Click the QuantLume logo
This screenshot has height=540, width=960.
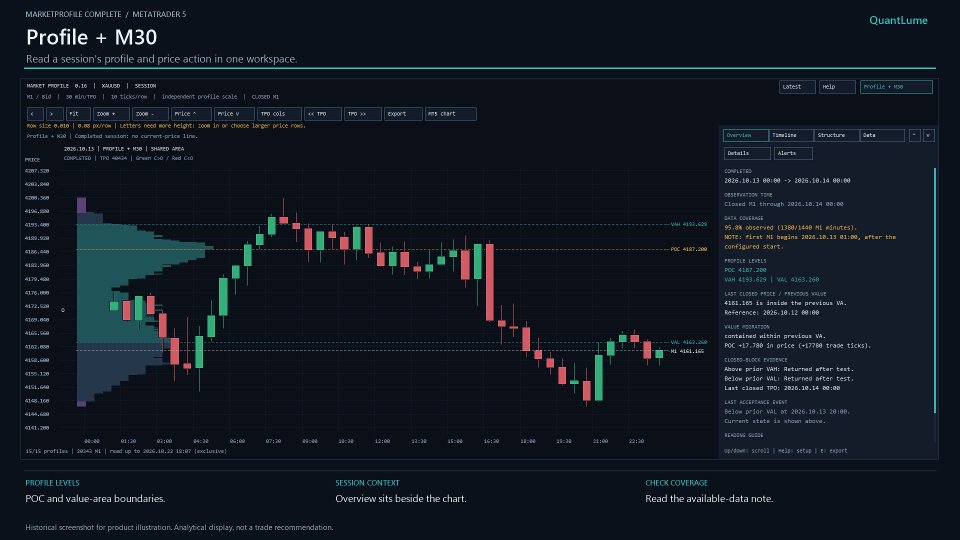[x=898, y=20]
